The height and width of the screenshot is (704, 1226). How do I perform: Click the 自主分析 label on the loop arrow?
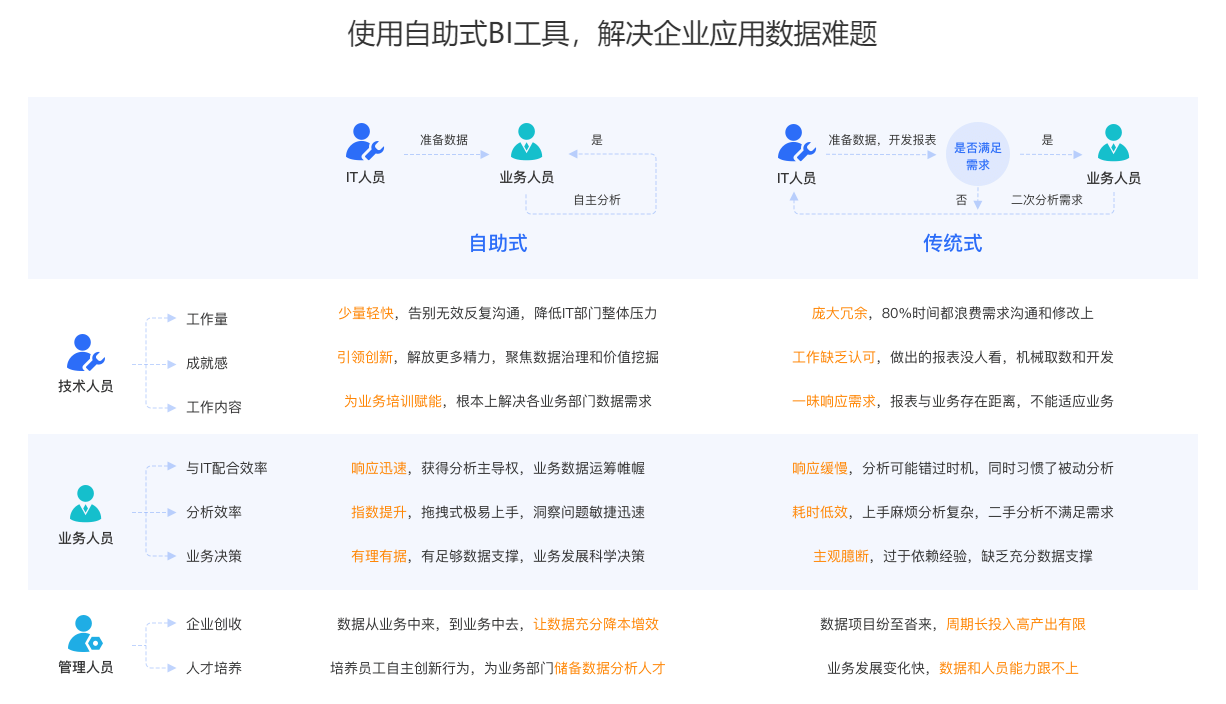click(x=597, y=200)
